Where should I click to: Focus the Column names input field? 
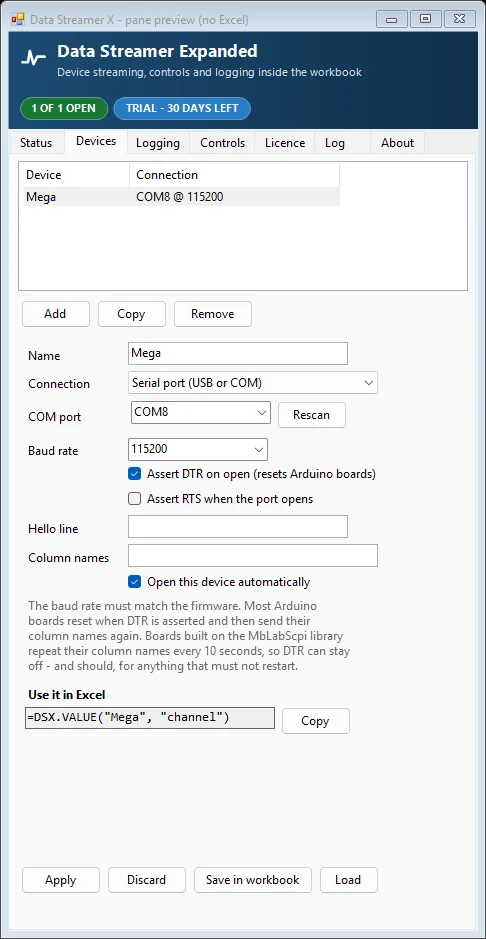tap(253, 555)
